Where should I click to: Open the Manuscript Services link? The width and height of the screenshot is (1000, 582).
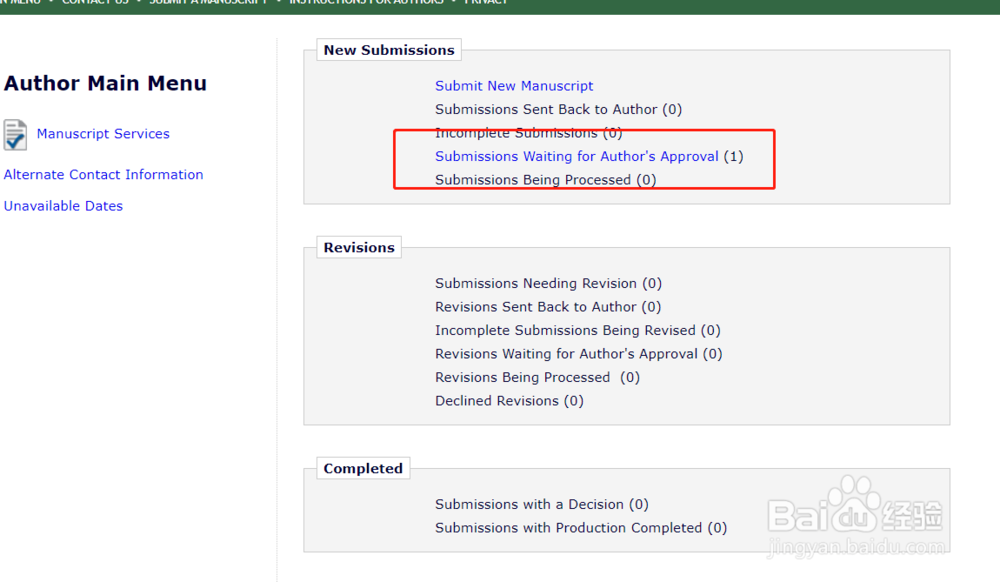(103, 134)
